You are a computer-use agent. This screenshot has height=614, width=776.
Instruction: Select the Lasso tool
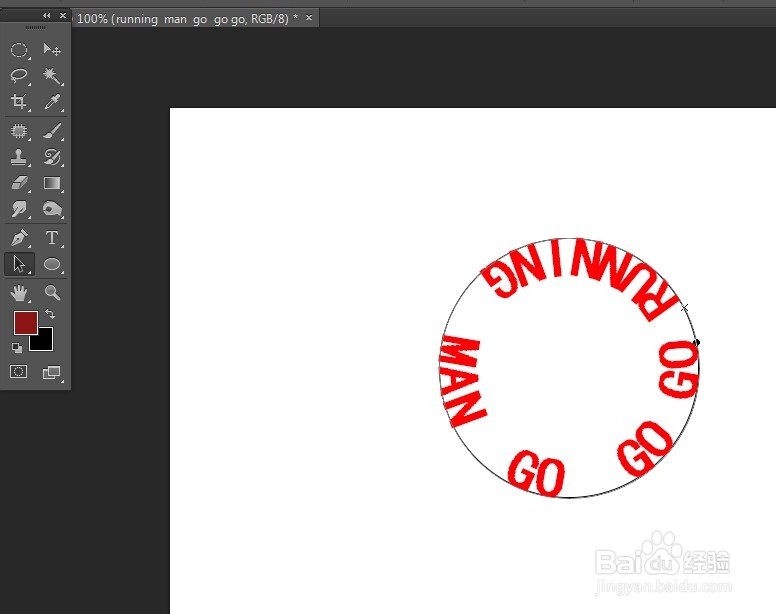pyautogui.click(x=19, y=76)
